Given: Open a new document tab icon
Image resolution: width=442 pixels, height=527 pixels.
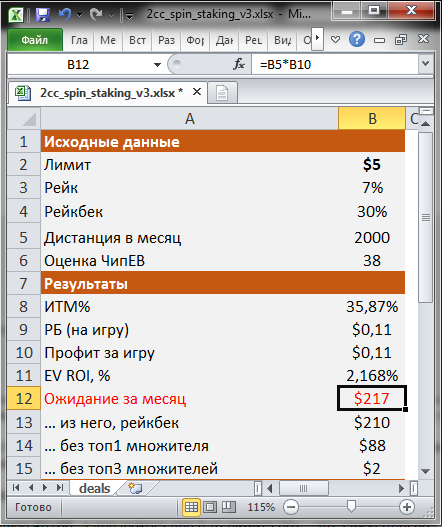Looking at the screenshot, I should [222, 93].
